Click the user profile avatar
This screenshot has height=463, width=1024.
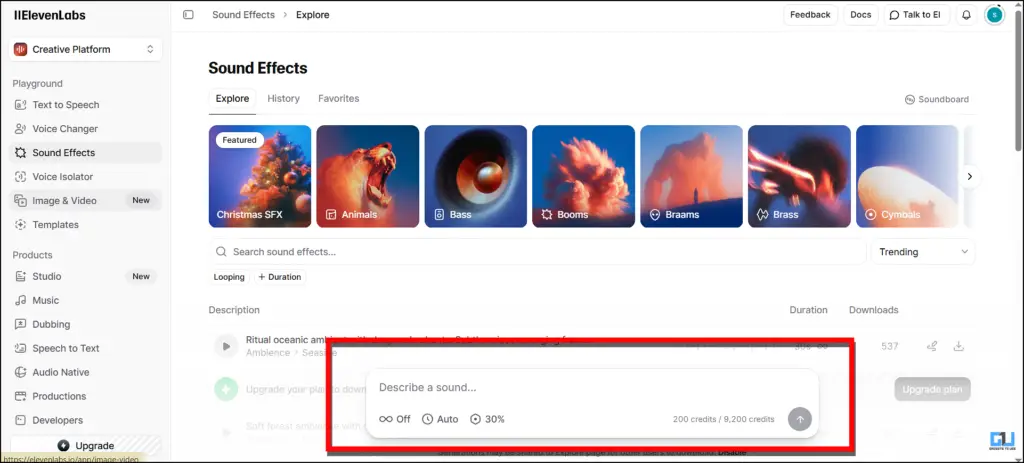[993, 15]
